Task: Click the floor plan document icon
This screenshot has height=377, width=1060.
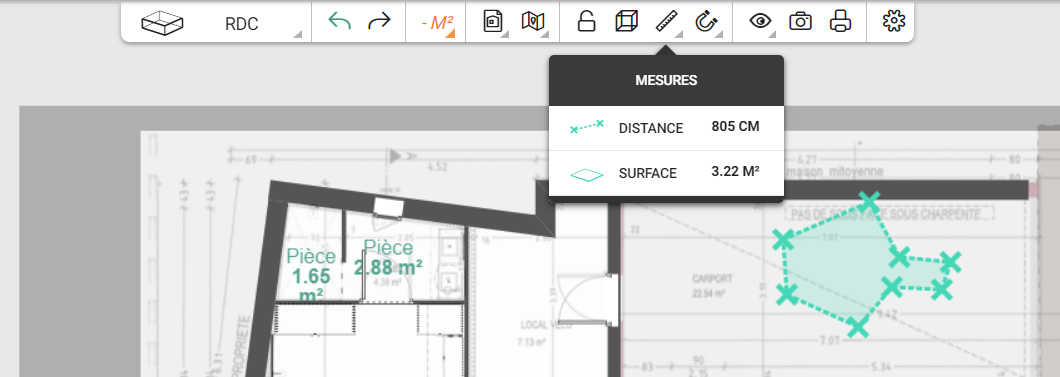Action: [493, 22]
